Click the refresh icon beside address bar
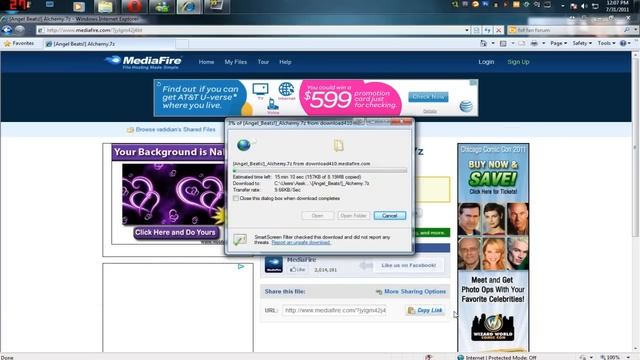Image resolution: width=640 pixels, height=360 pixels. pyautogui.click(x=487, y=30)
